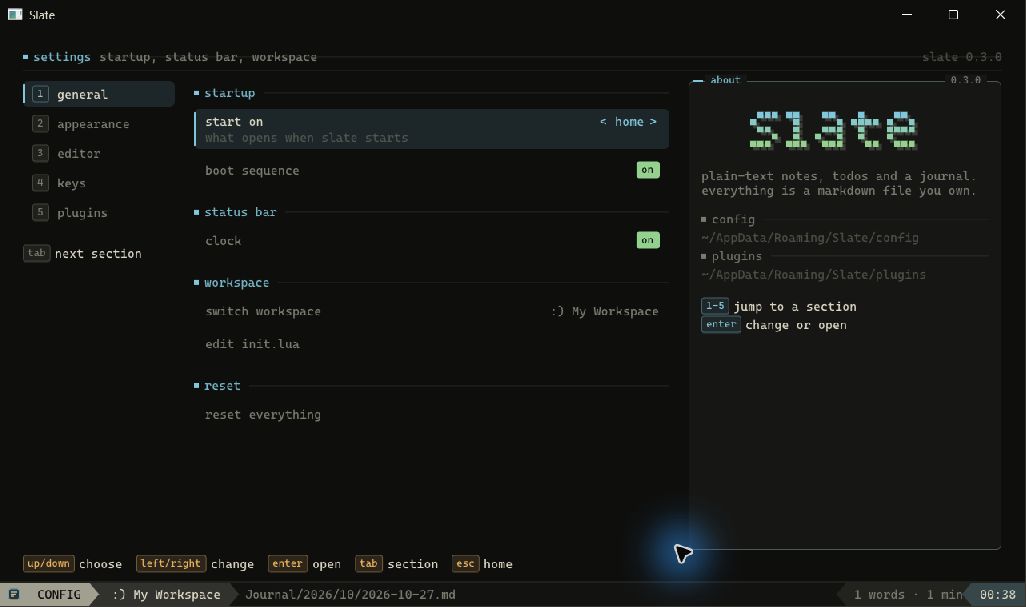Image resolution: width=1026 pixels, height=607 pixels.
Task: Click the left arrow of start on selector
Action: [x=603, y=122]
